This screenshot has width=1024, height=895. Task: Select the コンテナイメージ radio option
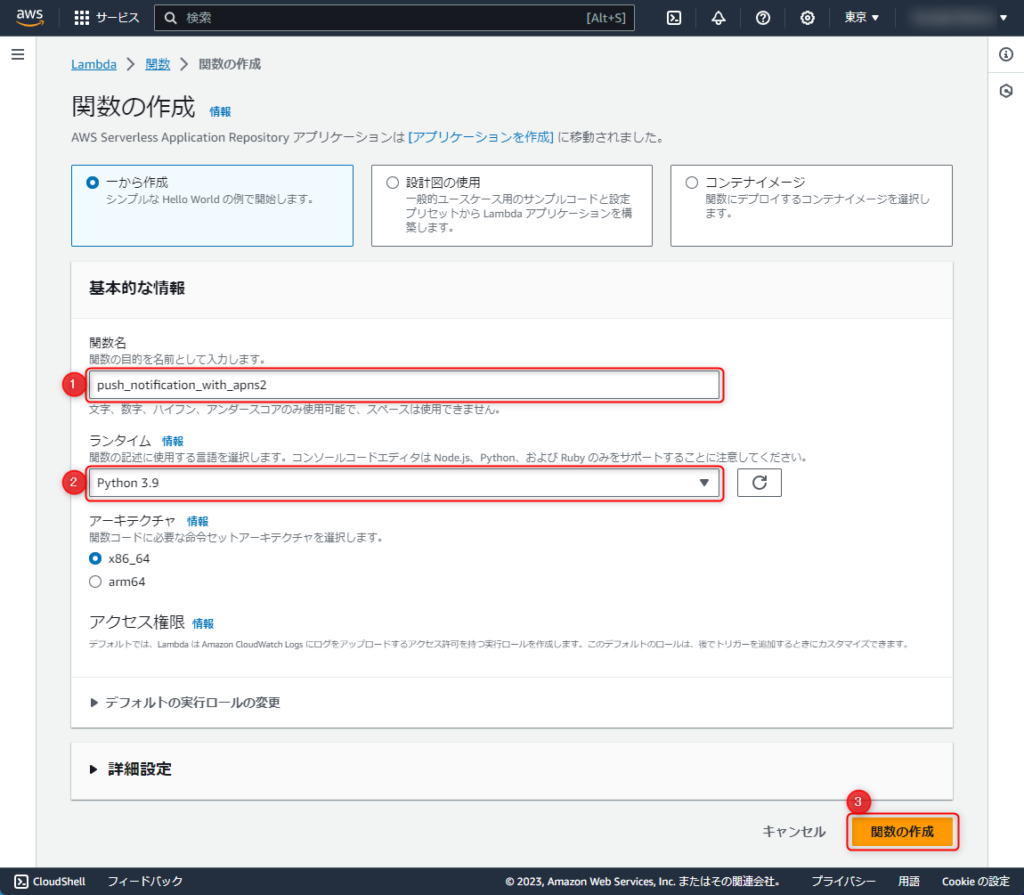692,182
